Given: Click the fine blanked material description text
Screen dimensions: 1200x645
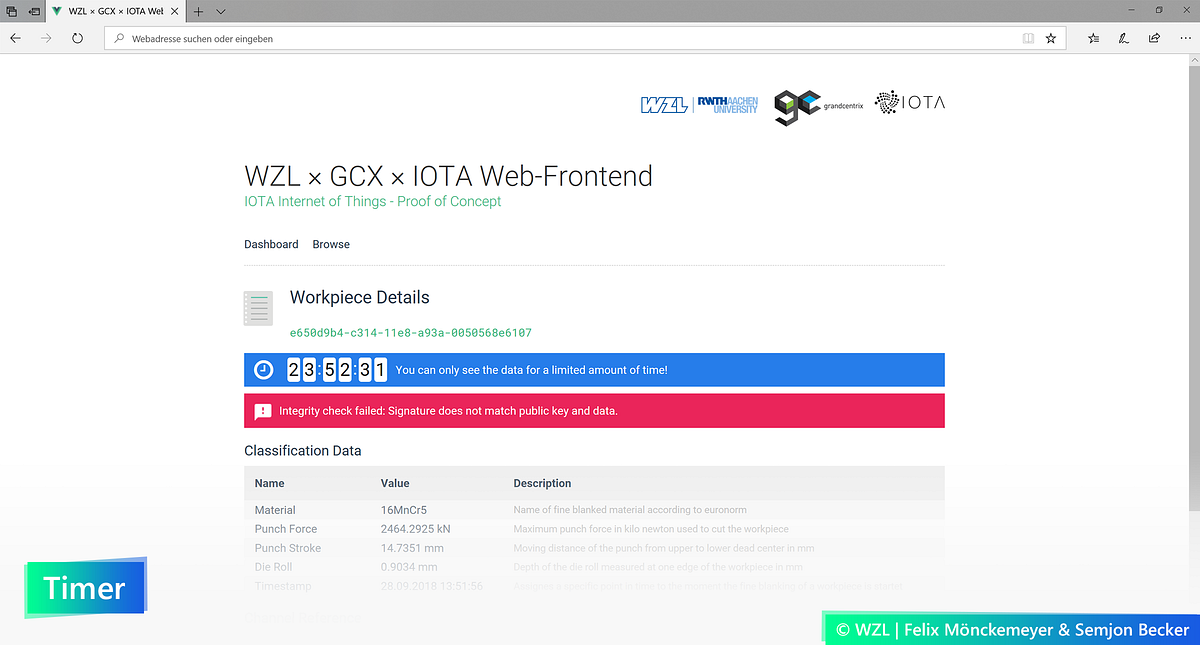Looking at the screenshot, I should click(630, 510).
